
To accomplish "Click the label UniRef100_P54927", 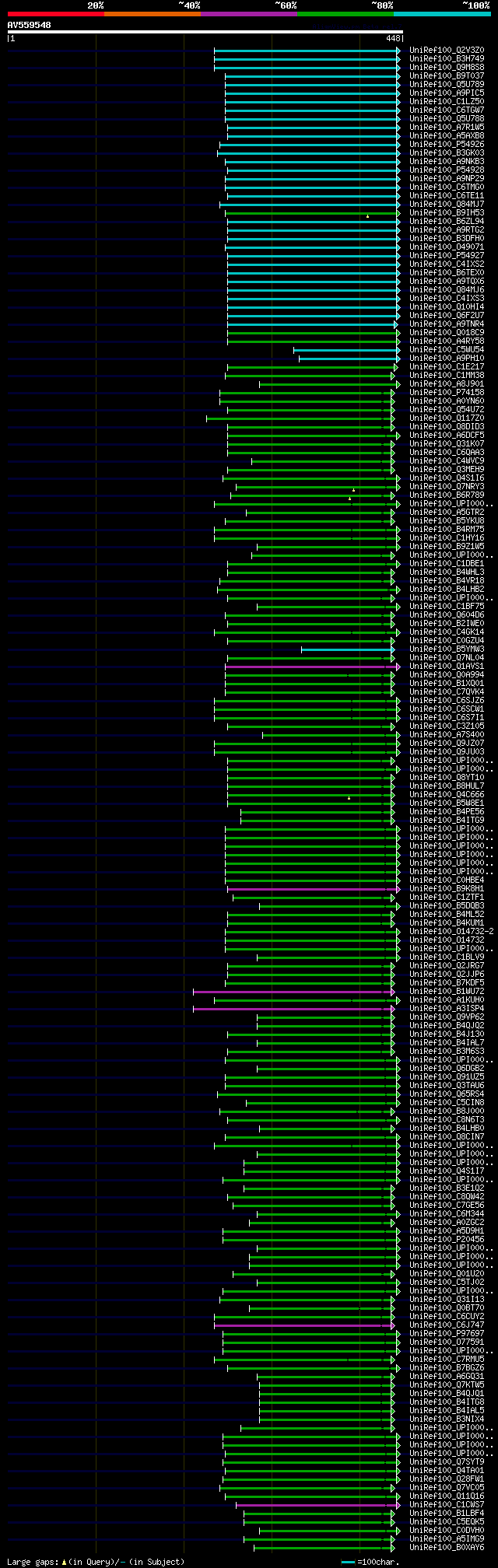I will pyautogui.click(x=447, y=256).
